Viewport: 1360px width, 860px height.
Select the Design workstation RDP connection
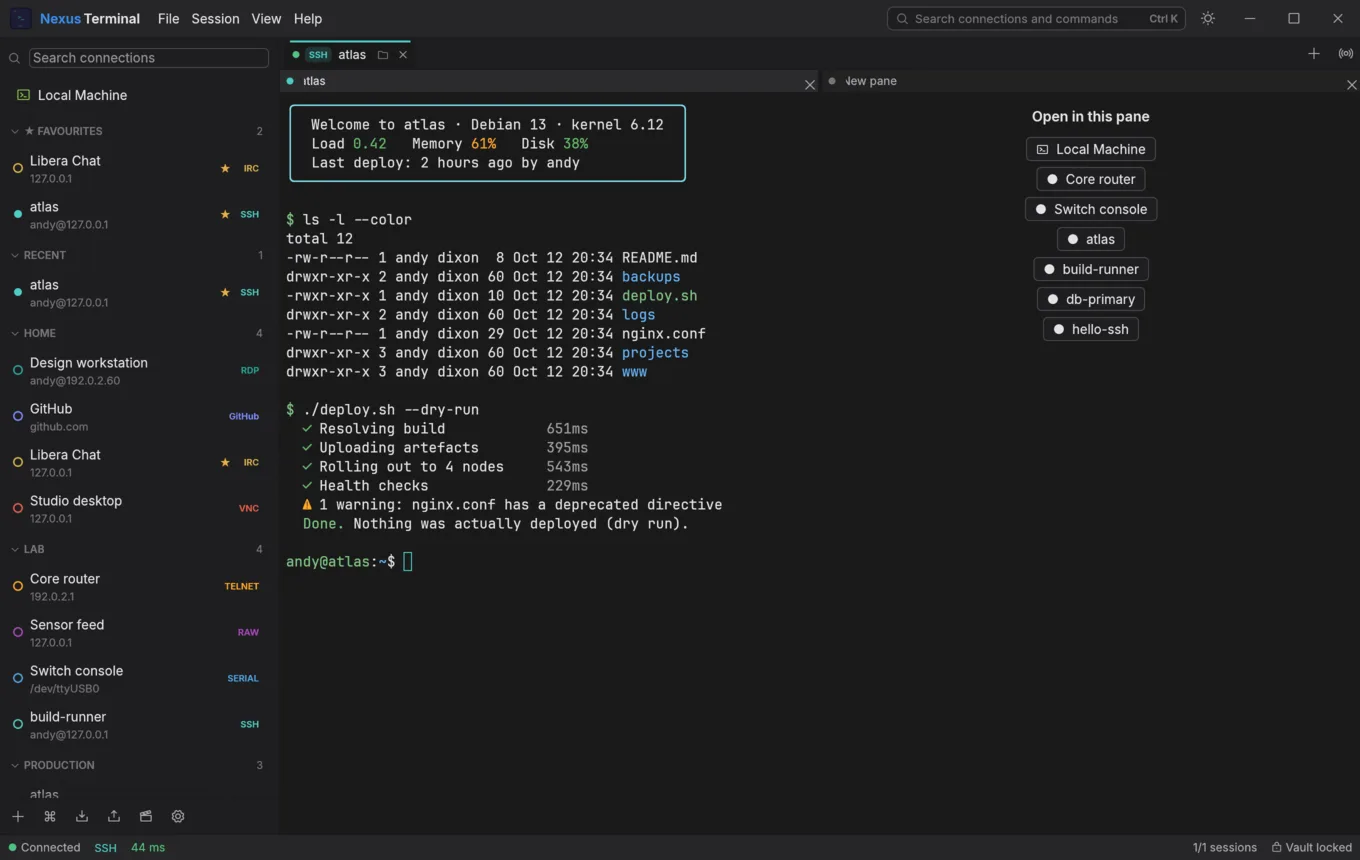coord(139,370)
